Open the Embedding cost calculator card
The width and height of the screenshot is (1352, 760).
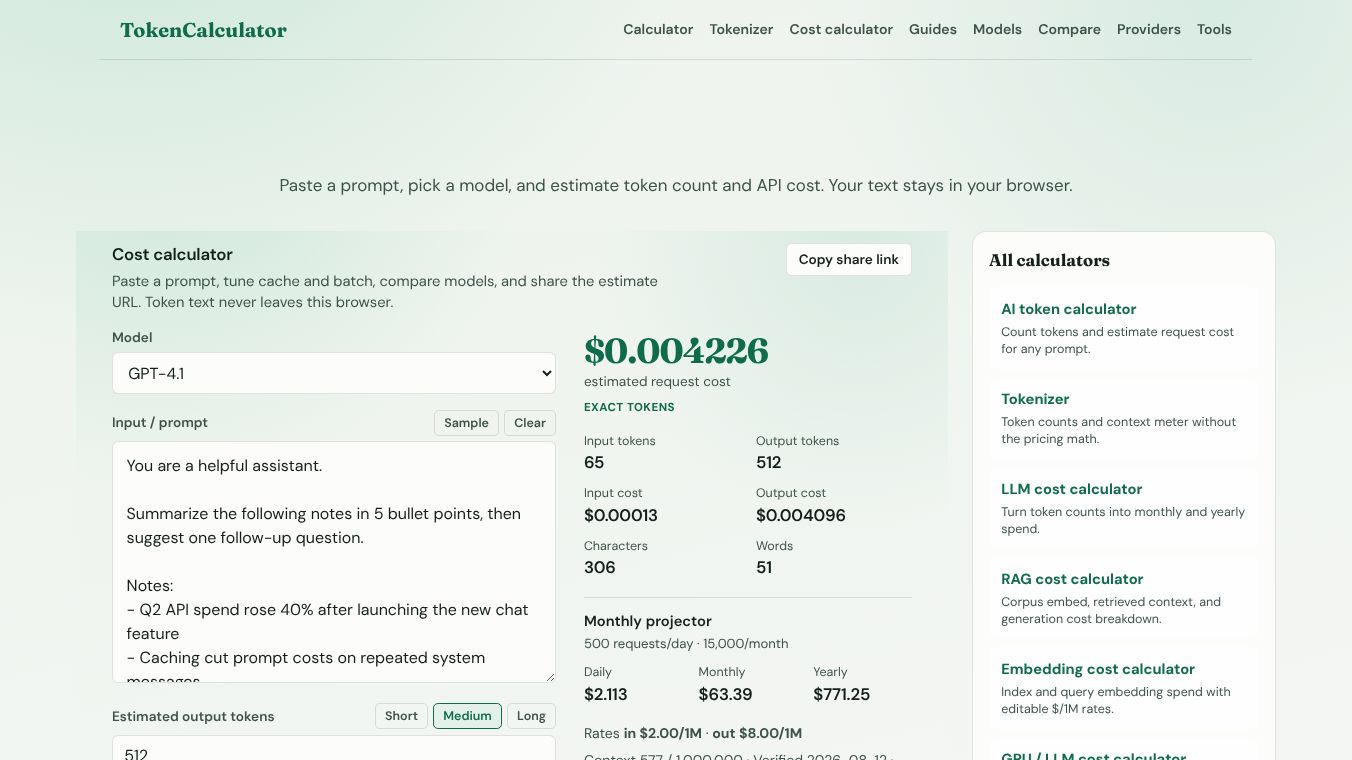(1124, 688)
